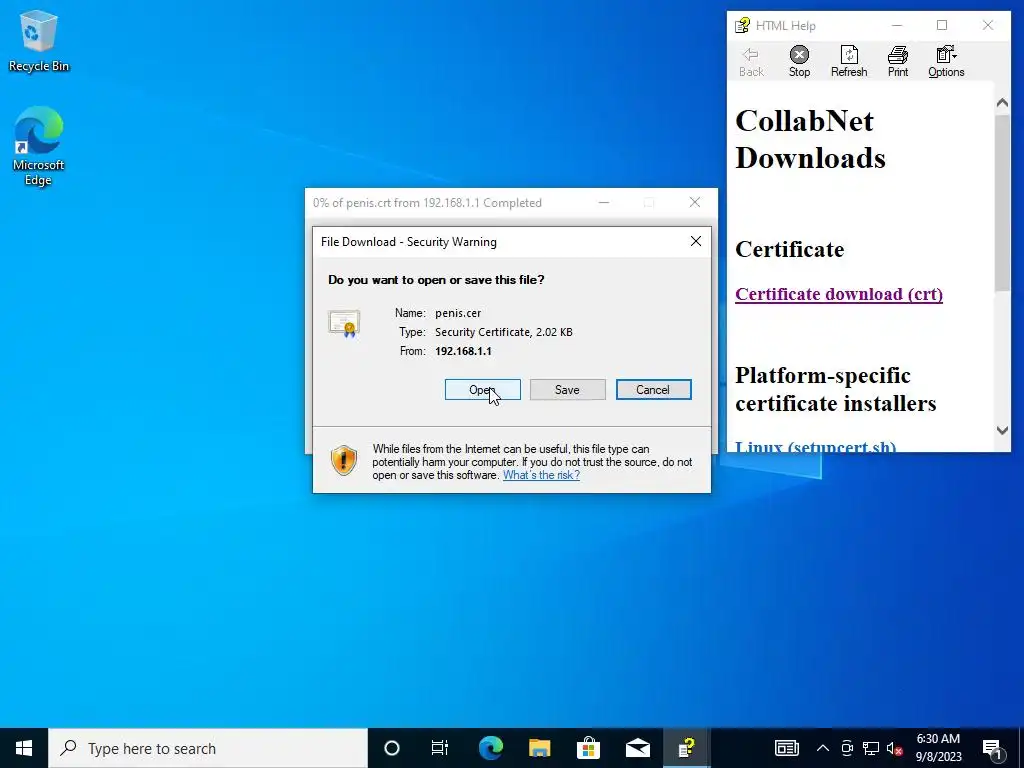Image resolution: width=1024 pixels, height=768 pixels.
Task: Click the Meet Now tray icon
Action: click(848, 748)
